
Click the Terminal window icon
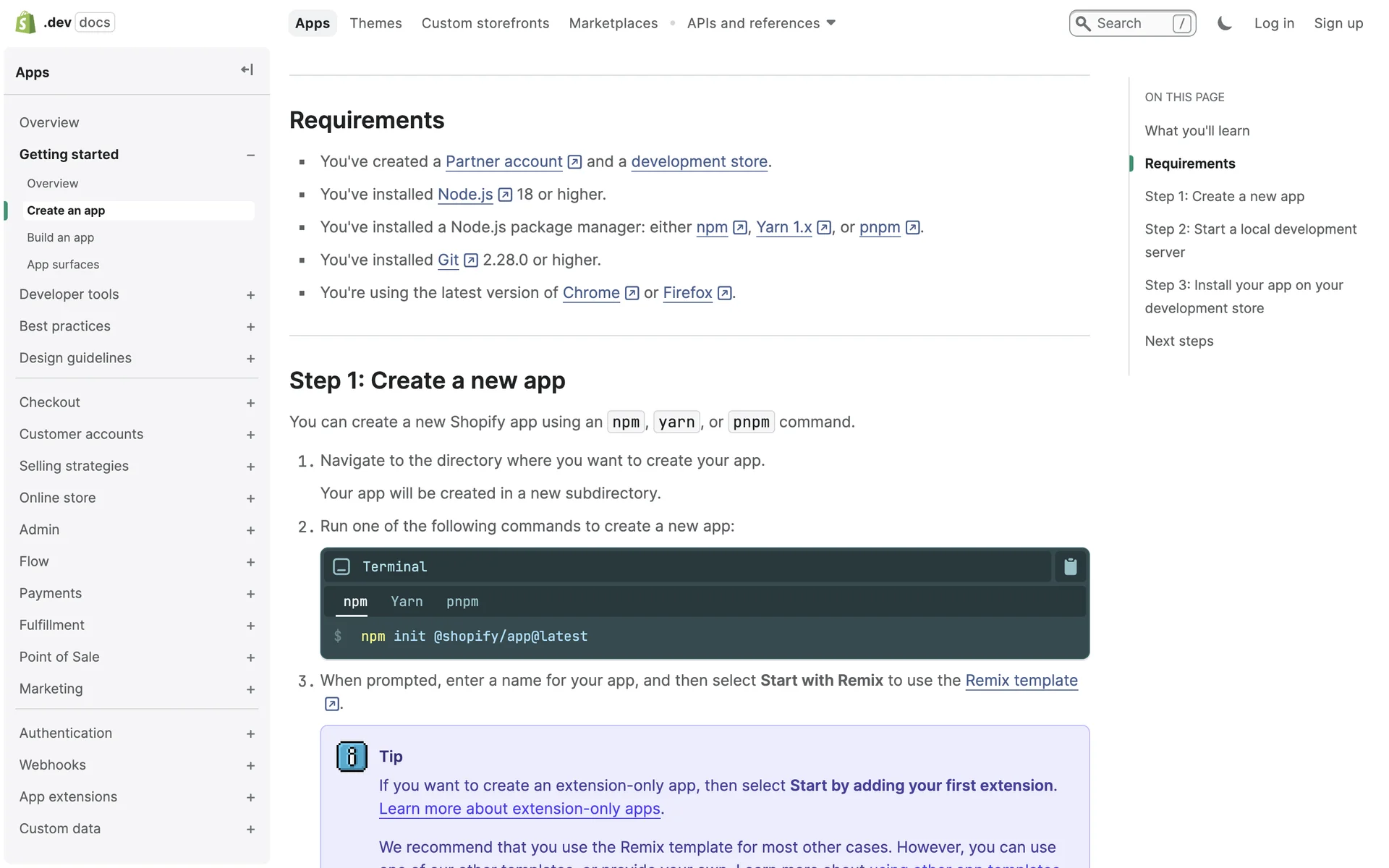click(x=341, y=567)
